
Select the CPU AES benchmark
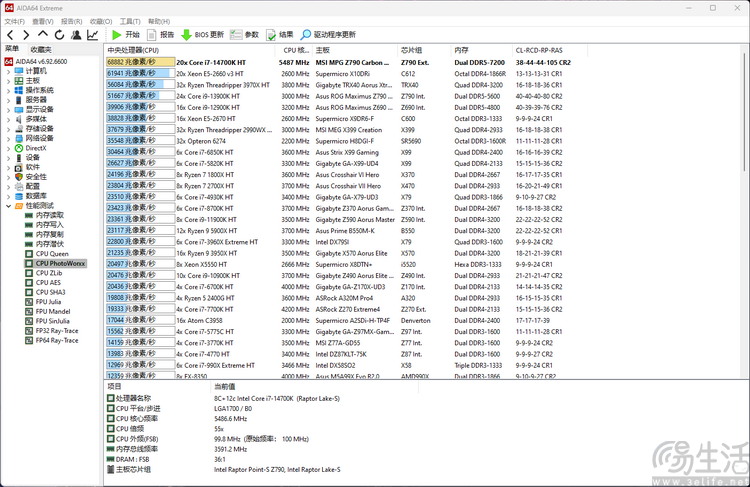point(43,282)
